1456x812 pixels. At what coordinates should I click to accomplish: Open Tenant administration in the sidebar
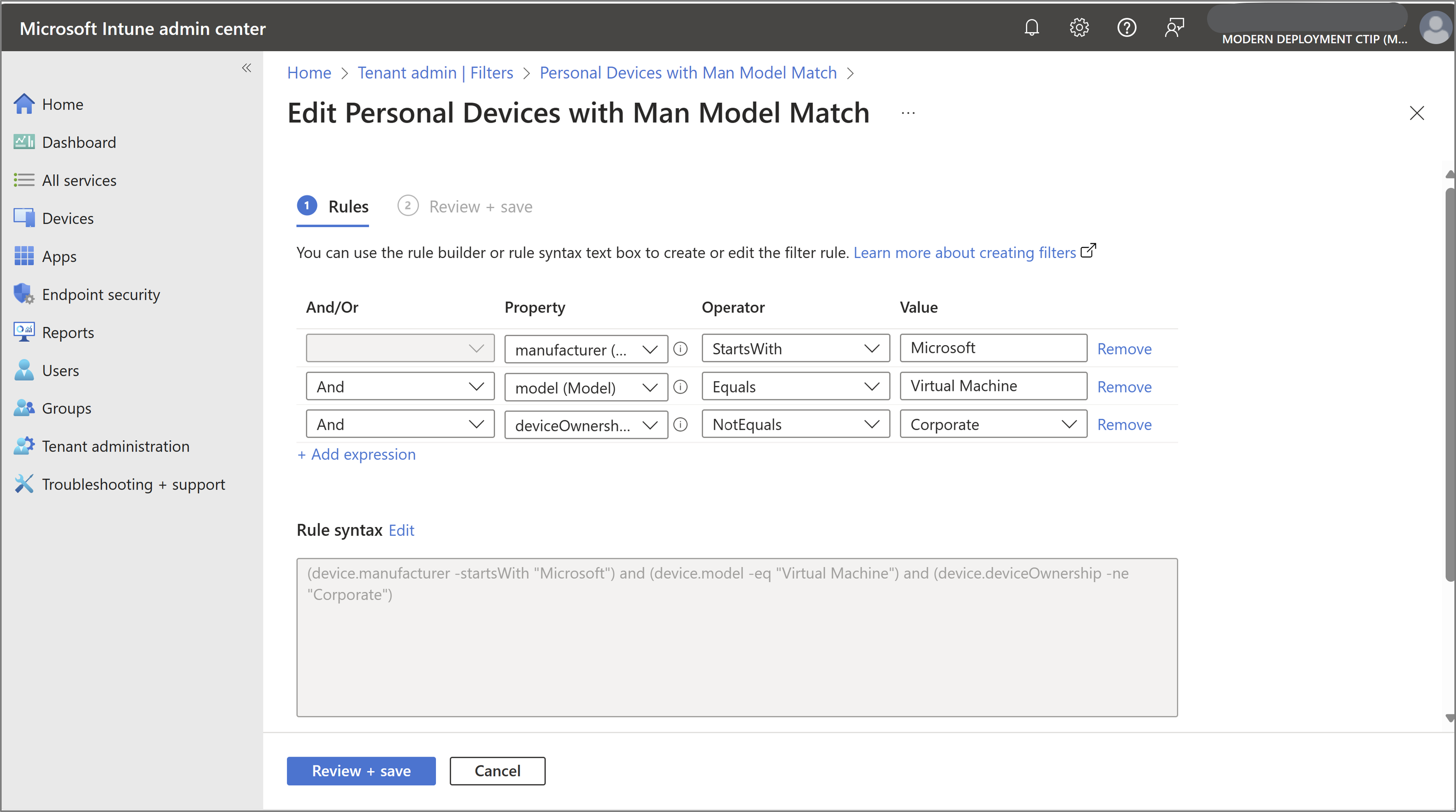point(115,446)
